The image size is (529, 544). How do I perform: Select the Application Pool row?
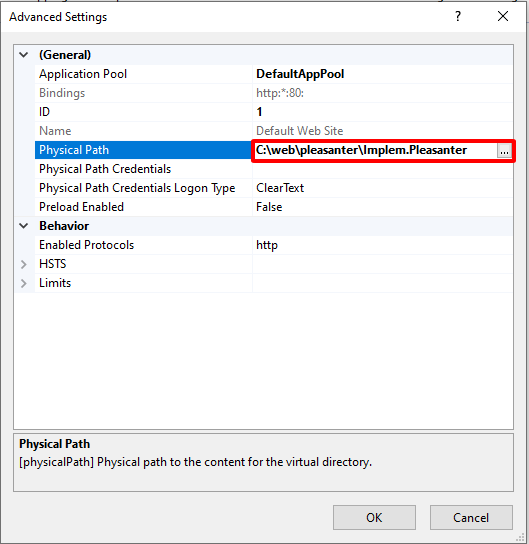coord(274,74)
